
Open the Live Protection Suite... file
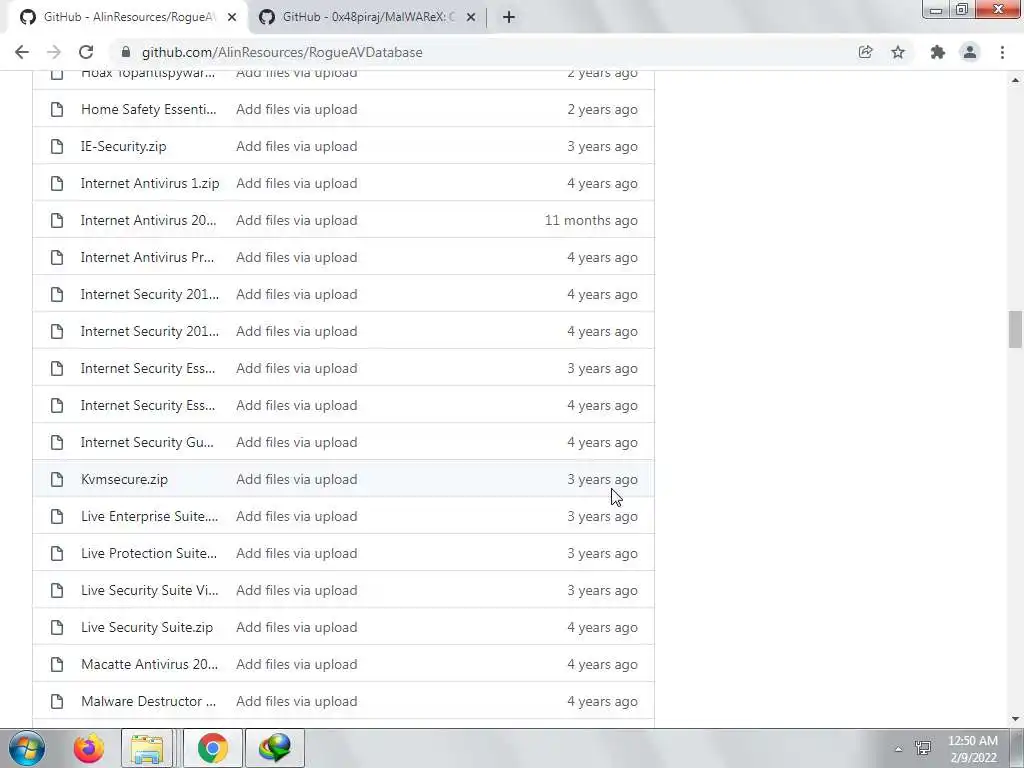coord(149,553)
